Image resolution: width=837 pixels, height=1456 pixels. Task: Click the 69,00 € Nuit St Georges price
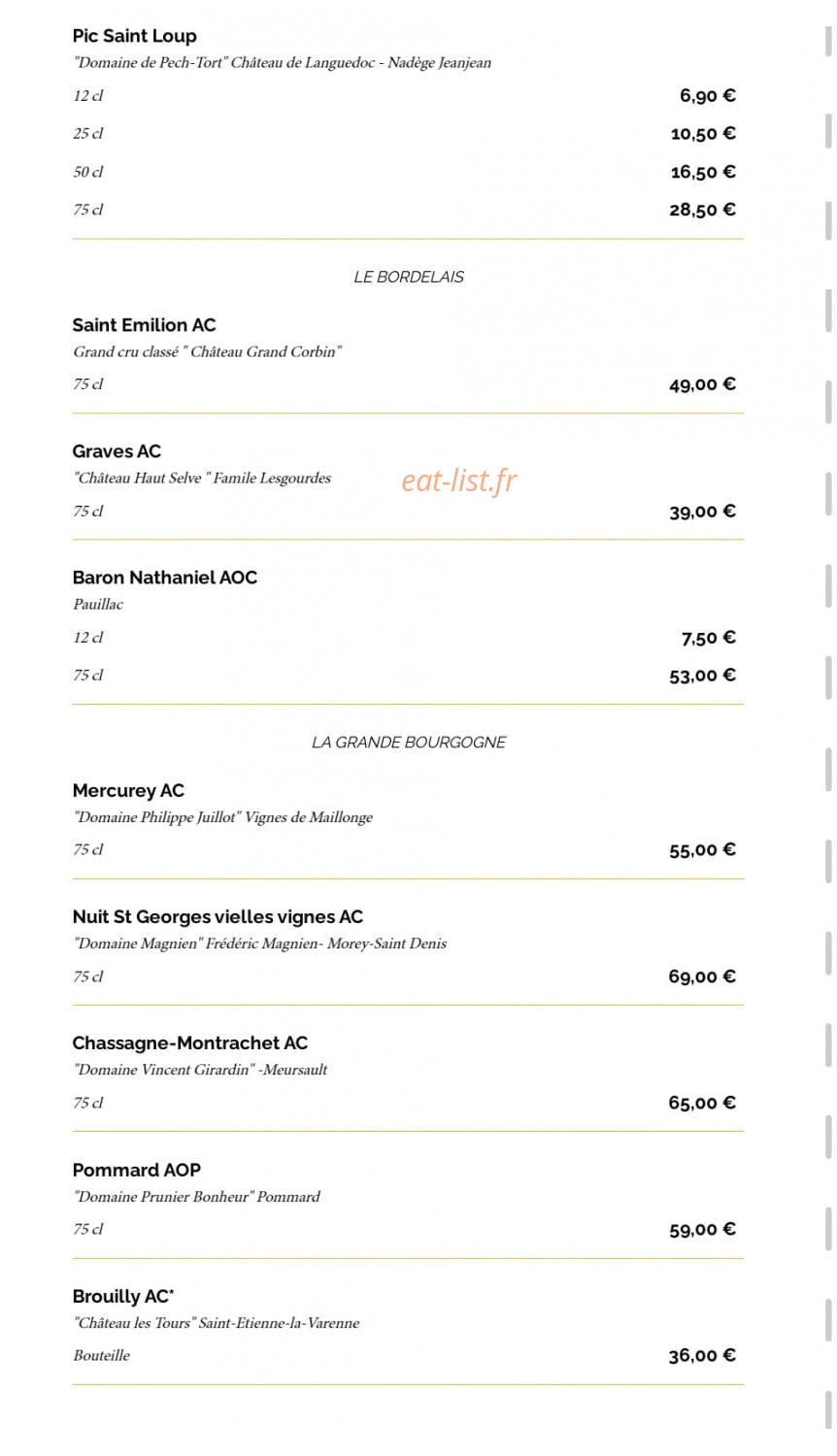pyautogui.click(x=702, y=976)
